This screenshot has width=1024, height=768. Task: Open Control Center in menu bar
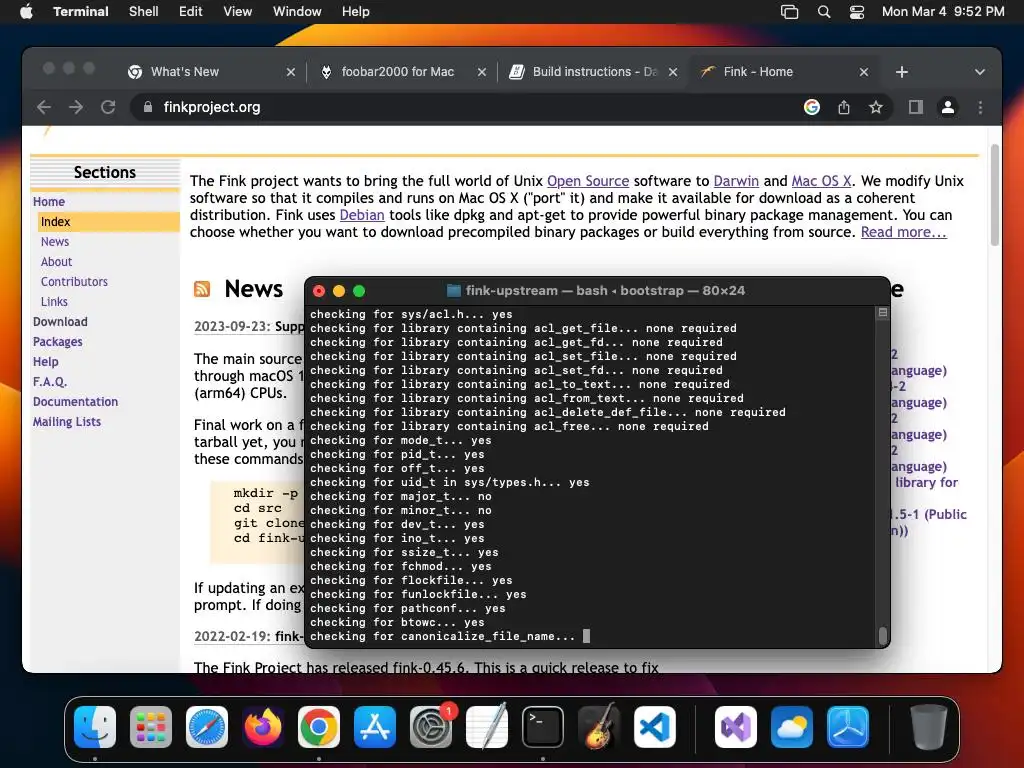[x=857, y=12]
